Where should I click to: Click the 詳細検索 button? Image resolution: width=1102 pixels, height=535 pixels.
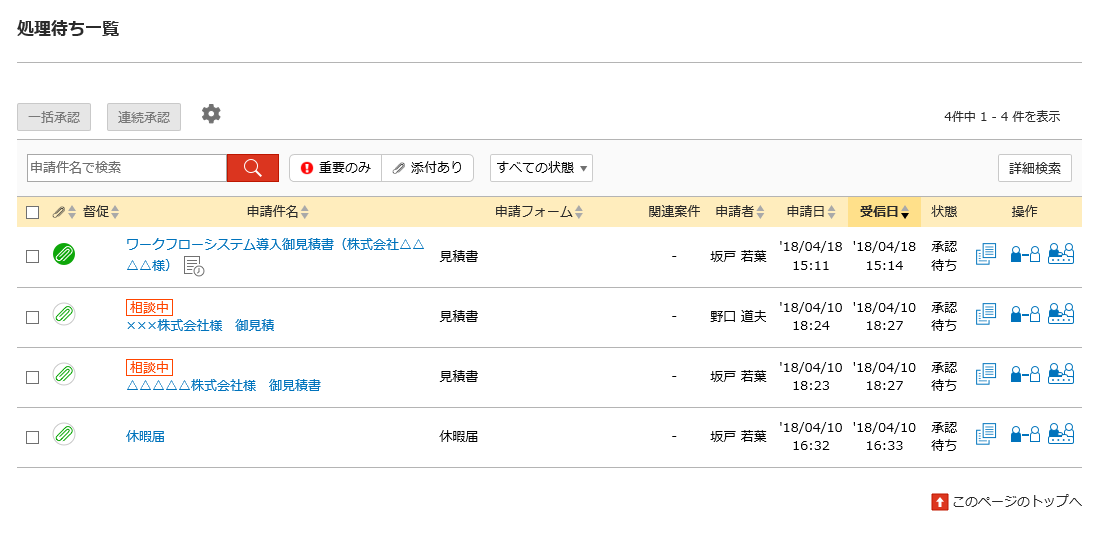pyautogui.click(x=1035, y=168)
